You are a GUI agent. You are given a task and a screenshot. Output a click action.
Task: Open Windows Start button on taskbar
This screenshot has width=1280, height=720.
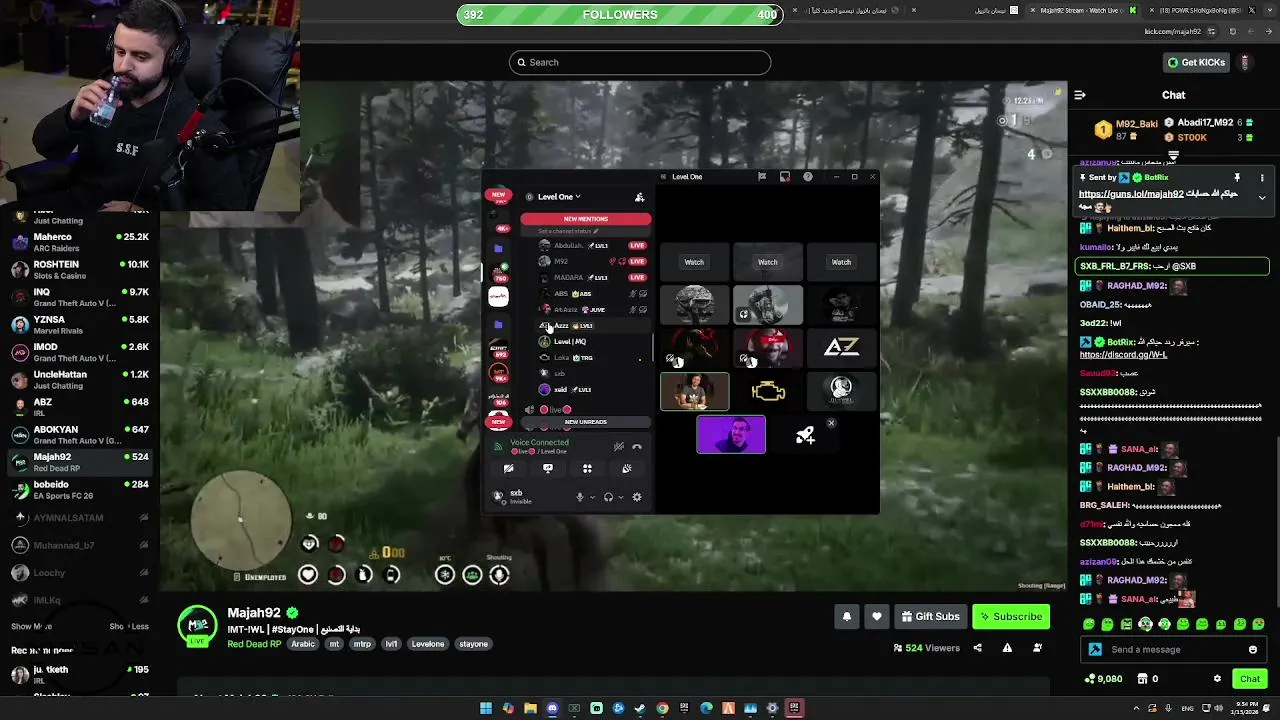coord(486,708)
